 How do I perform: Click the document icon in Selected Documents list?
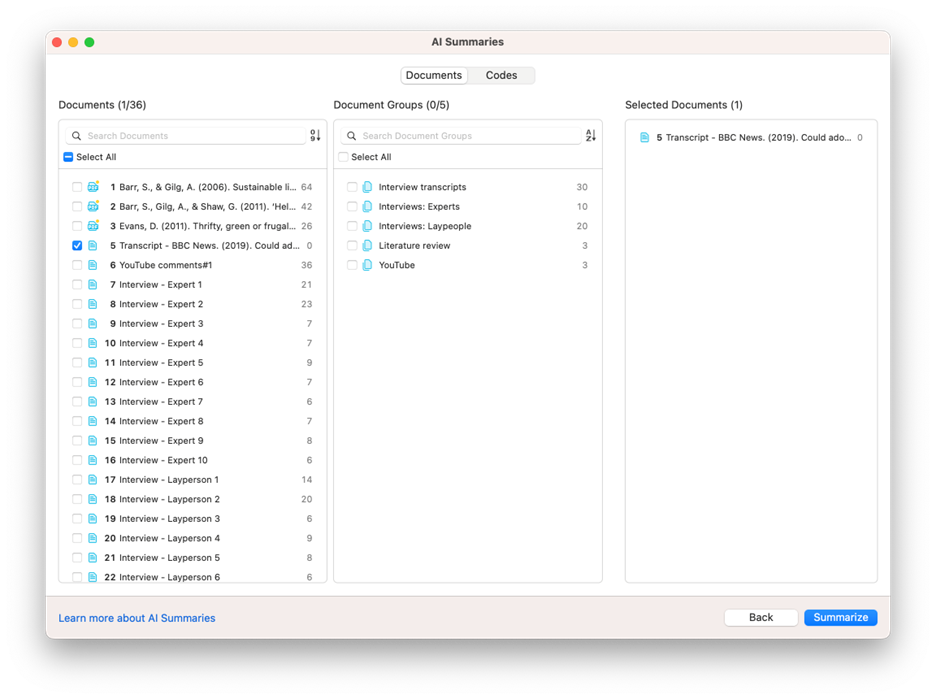click(x=645, y=138)
